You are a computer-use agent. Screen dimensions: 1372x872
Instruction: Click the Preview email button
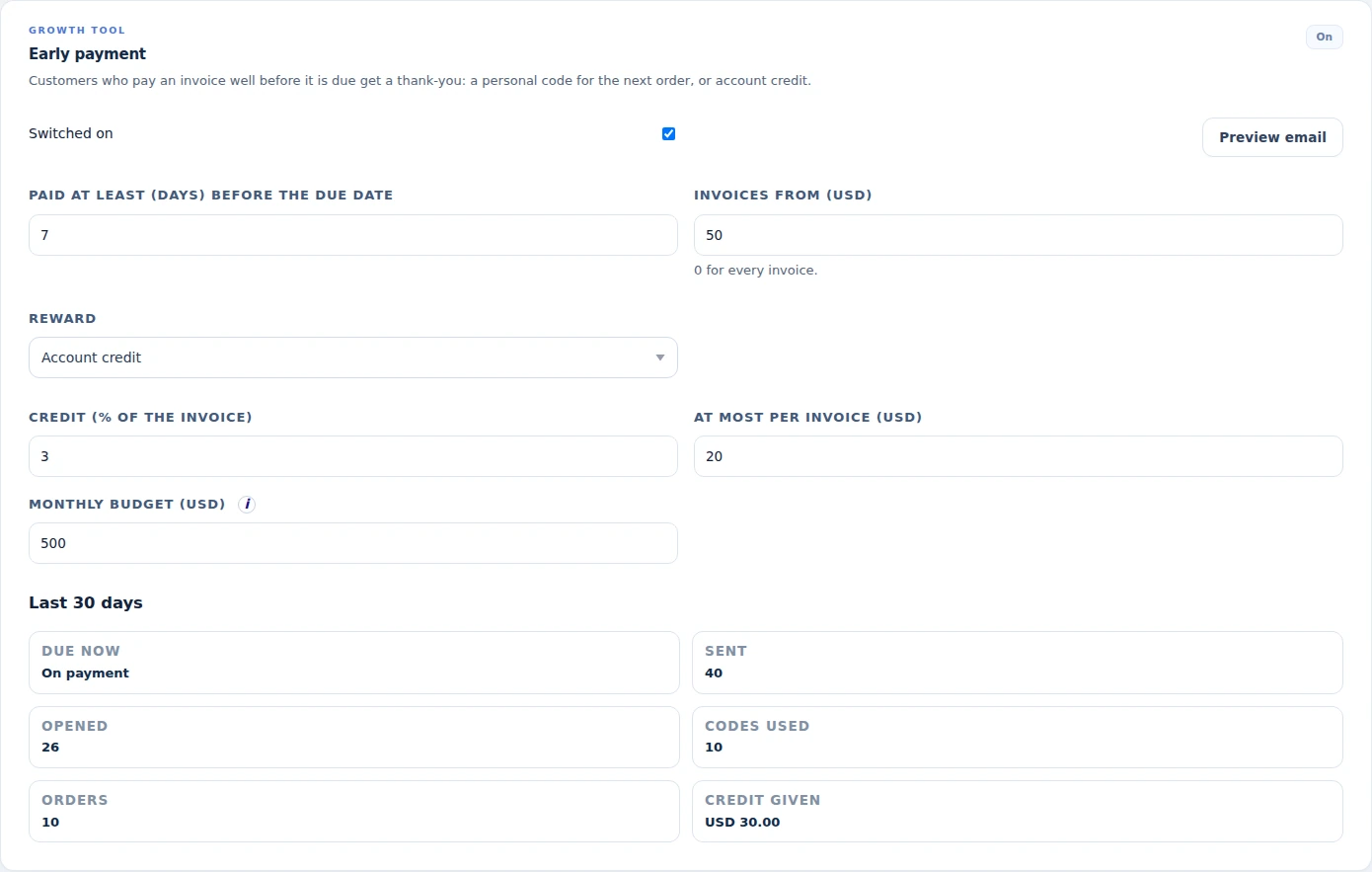click(1272, 137)
